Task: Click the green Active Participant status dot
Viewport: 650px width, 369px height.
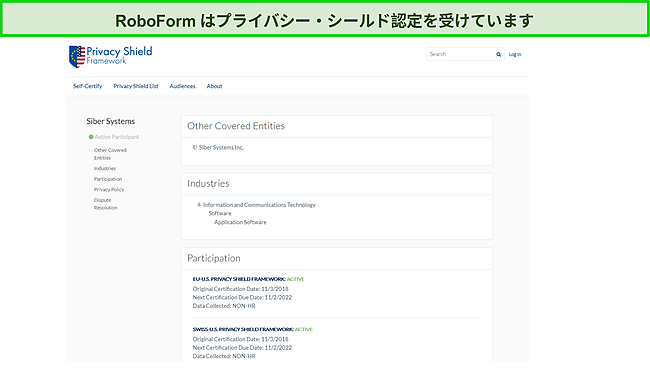Action: [91, 137]
